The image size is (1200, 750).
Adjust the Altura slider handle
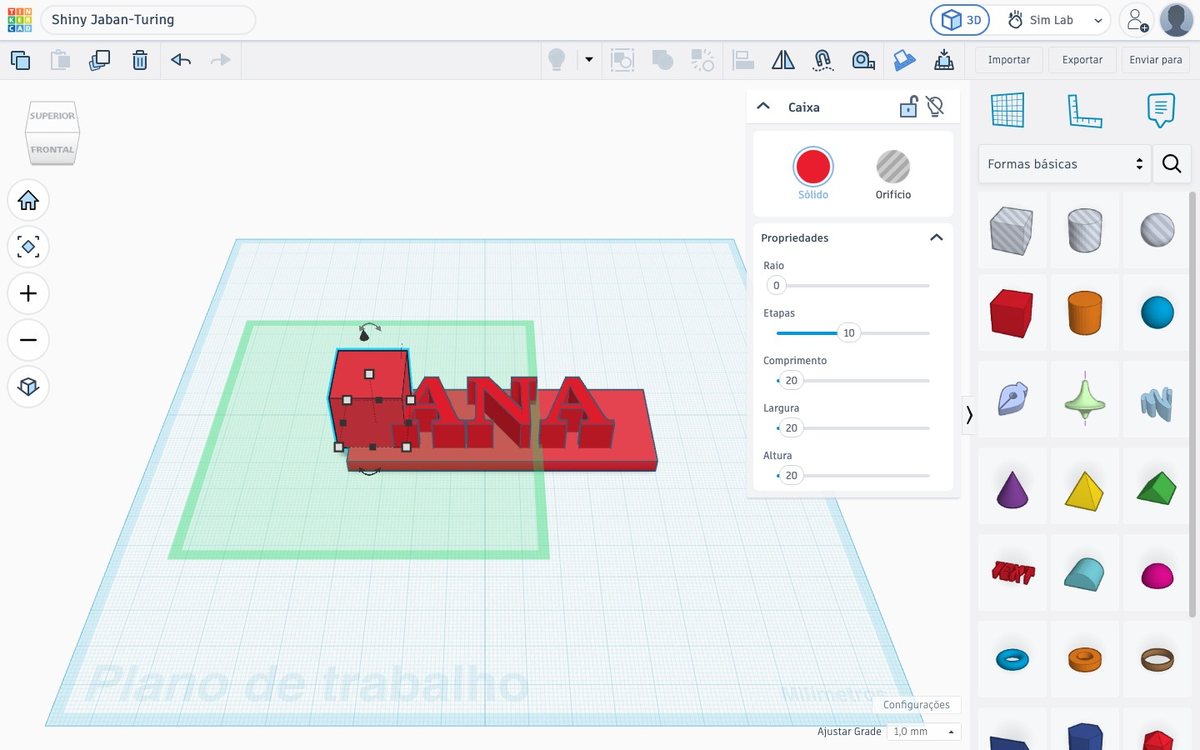coord(791,476)
